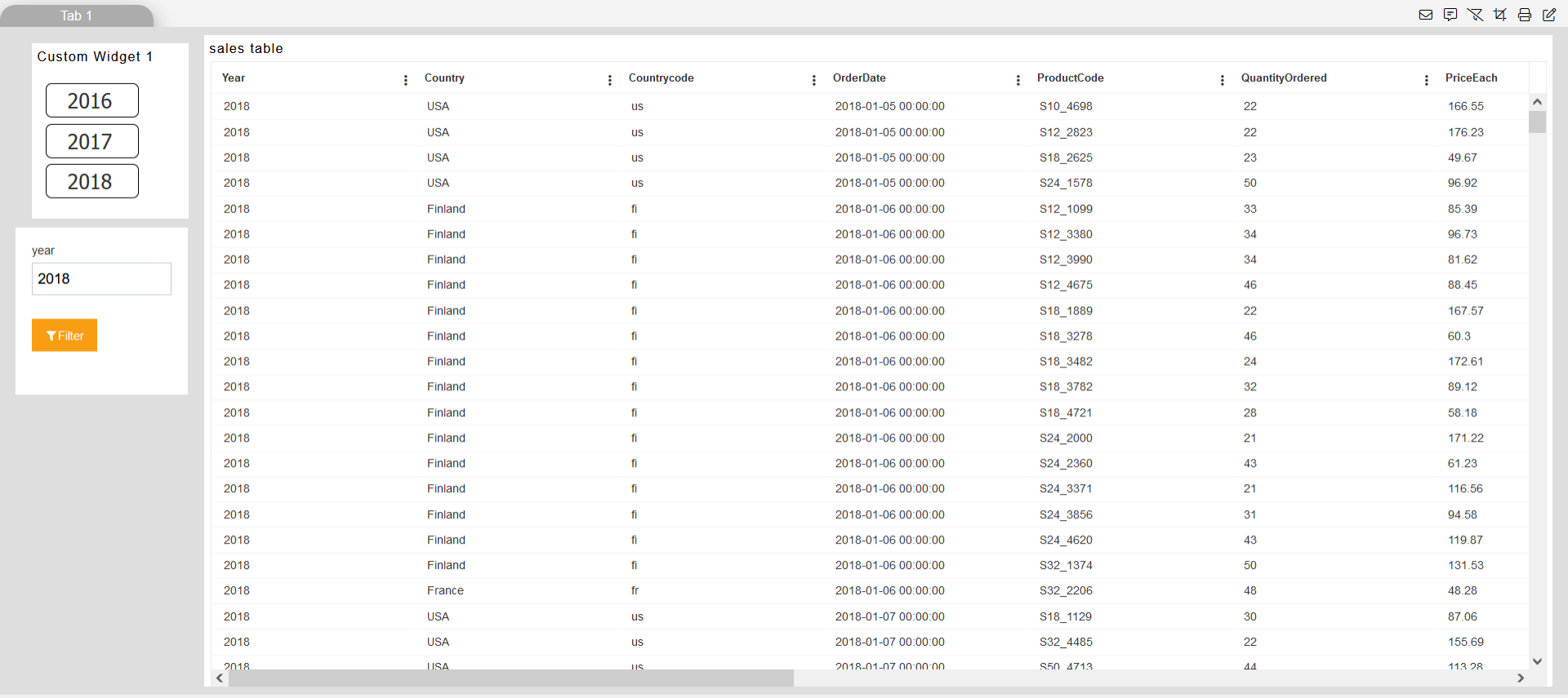Click price value 119.87
1568x698 pixels.
[1466, 540]
